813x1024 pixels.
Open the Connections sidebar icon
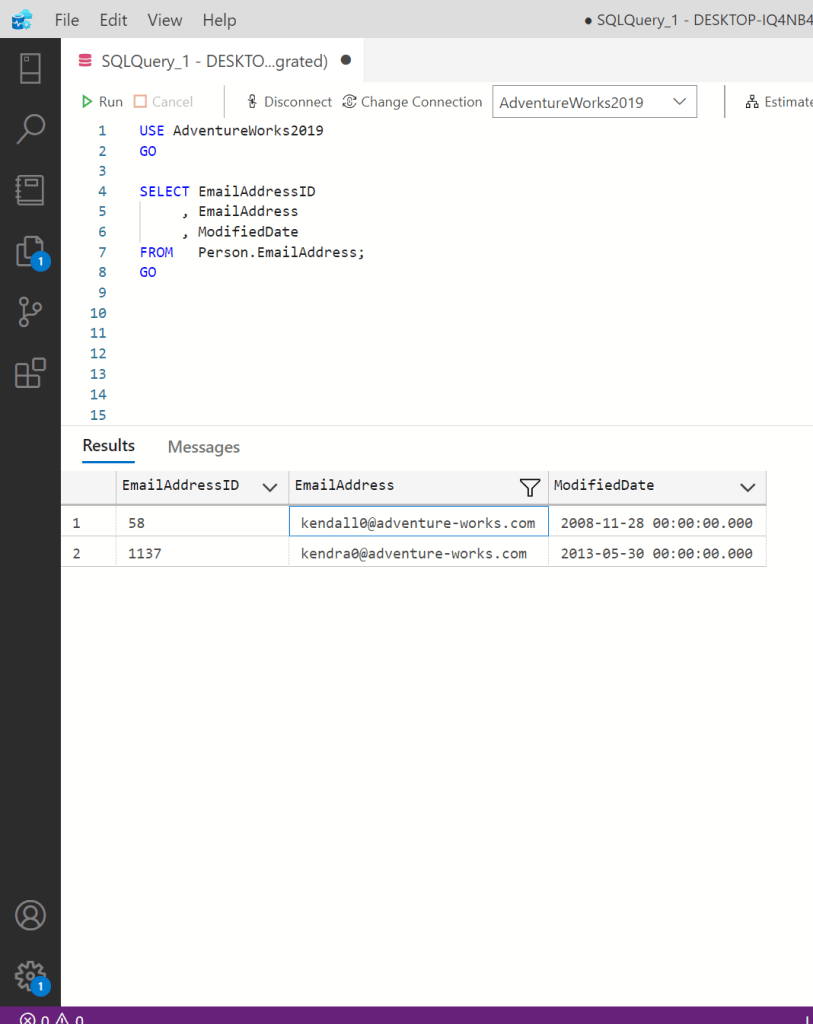(x=30, y=69)
